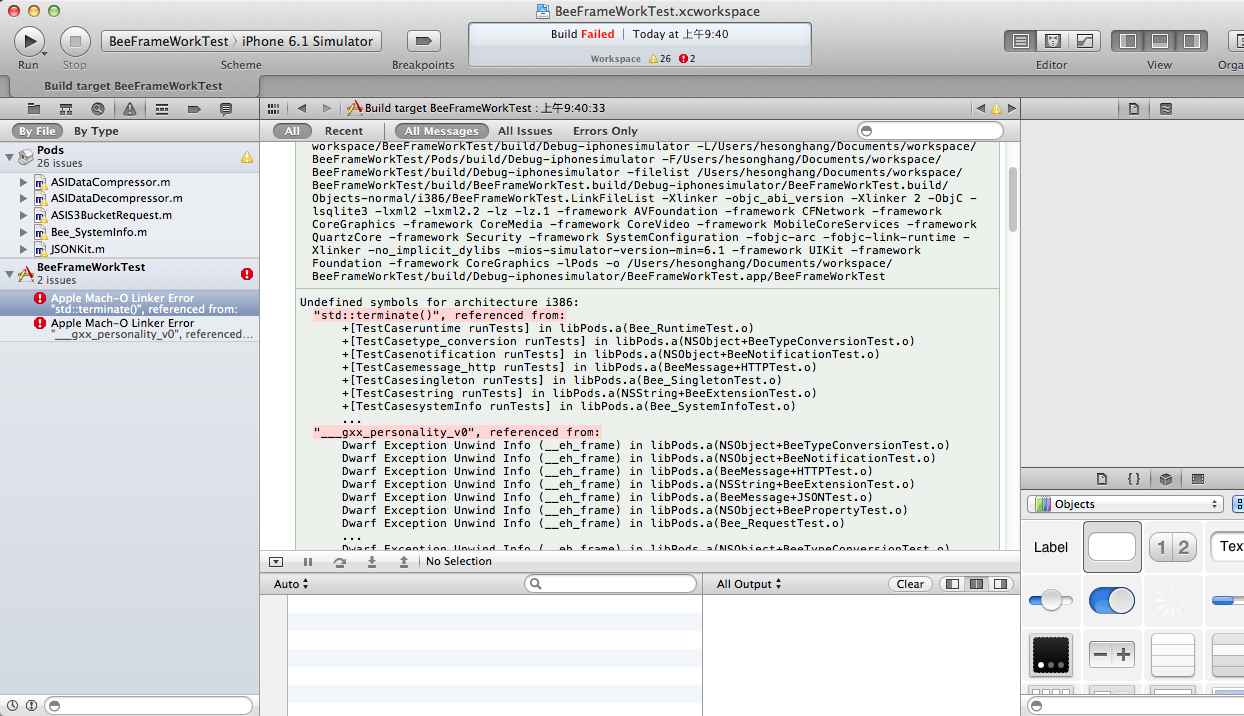Hide the debug area toggle icon
Viewport: 1244px width, 716px height.
(276, 562)
